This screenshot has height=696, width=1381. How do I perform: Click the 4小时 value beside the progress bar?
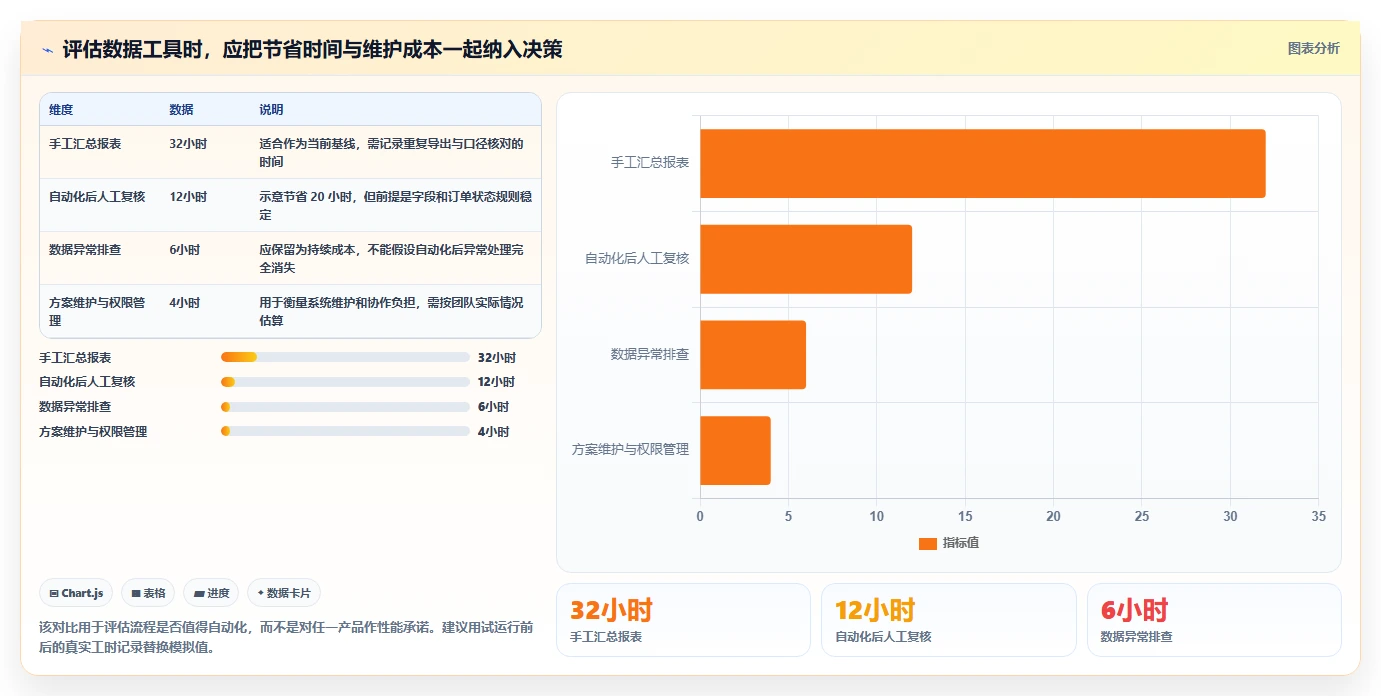493,431
